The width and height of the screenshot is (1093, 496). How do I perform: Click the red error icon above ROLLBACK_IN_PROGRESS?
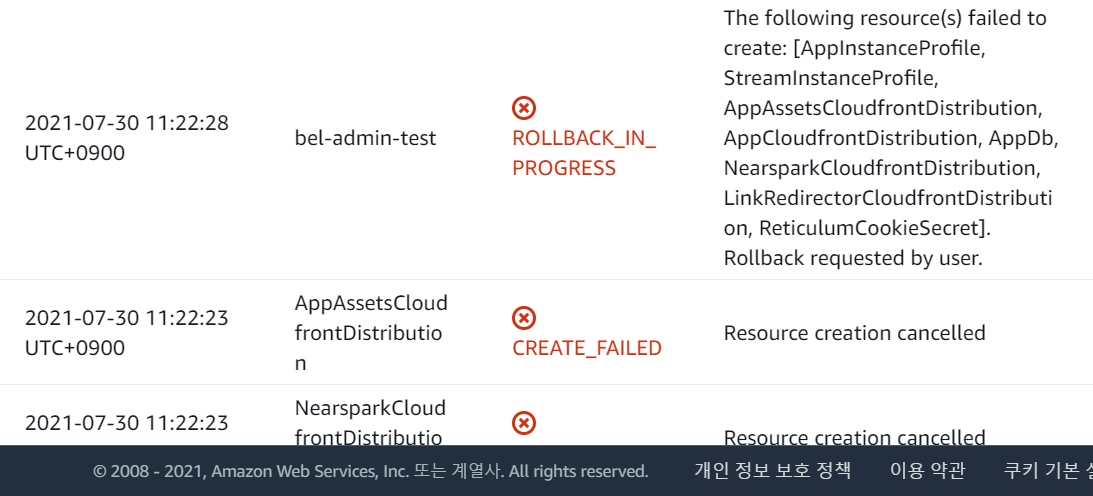click(523, 108)
